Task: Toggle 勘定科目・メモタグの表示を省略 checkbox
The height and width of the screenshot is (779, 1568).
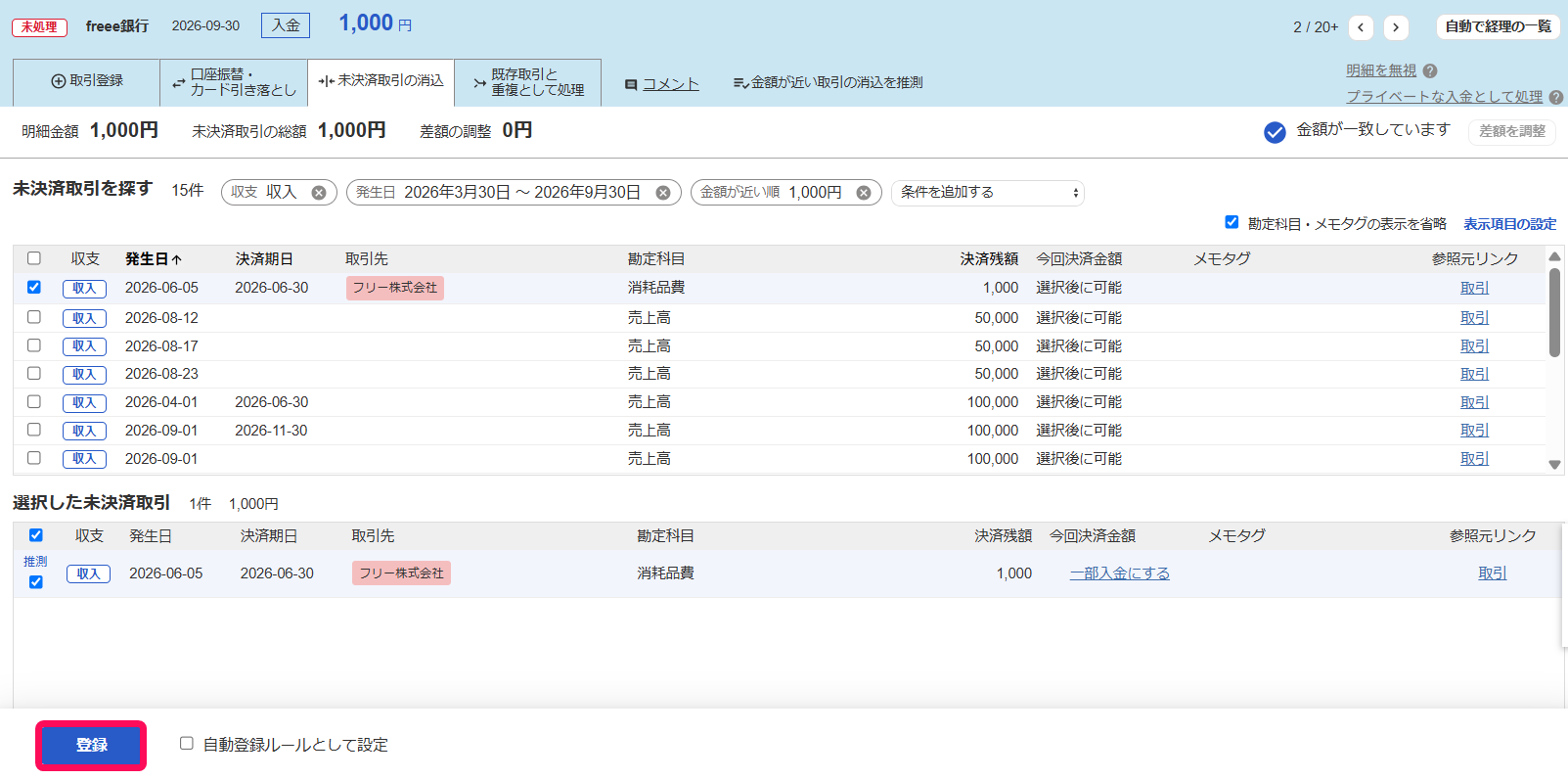Action: tap(1232, 222)
